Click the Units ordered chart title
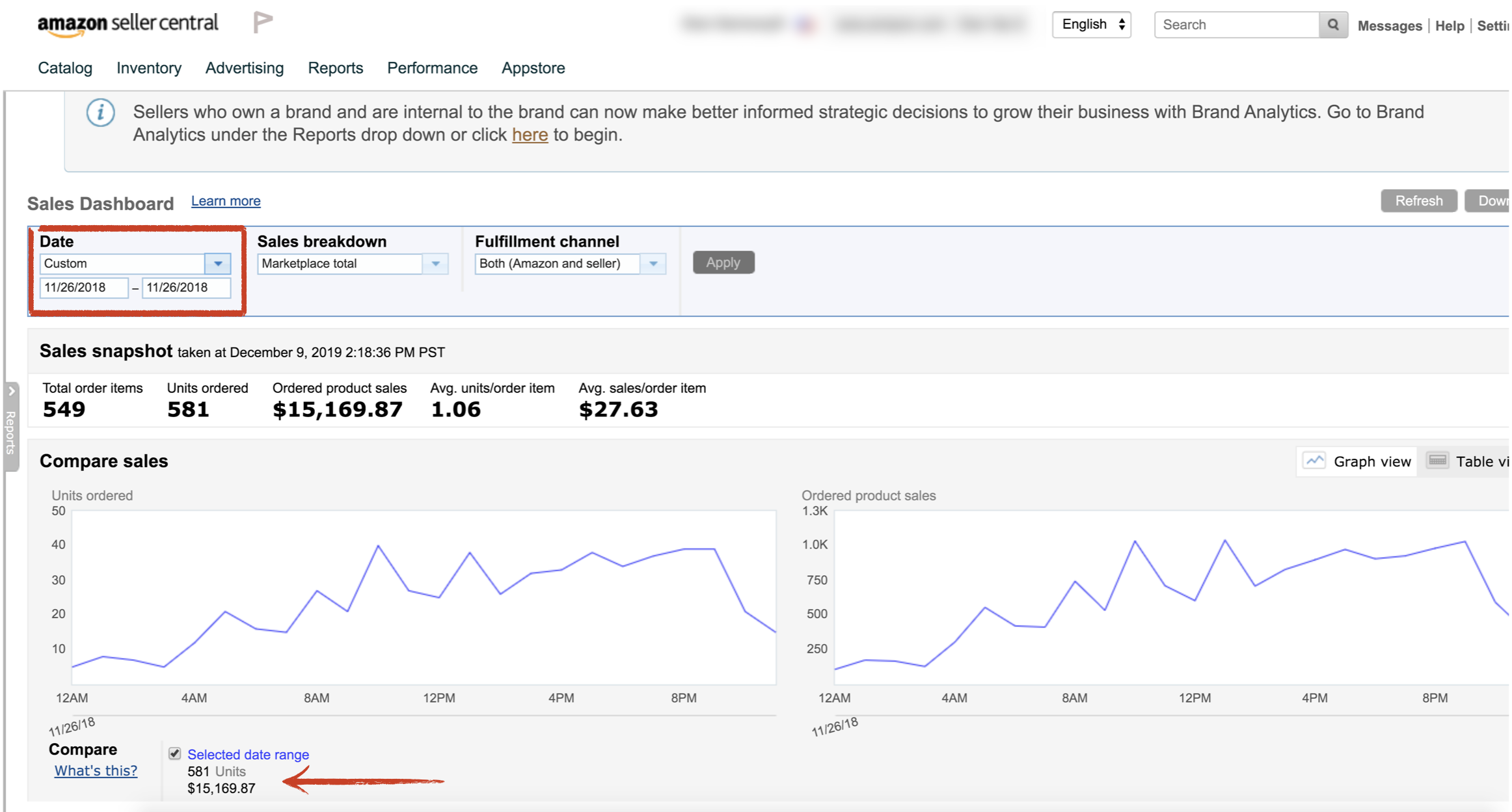 coord(92,496)
